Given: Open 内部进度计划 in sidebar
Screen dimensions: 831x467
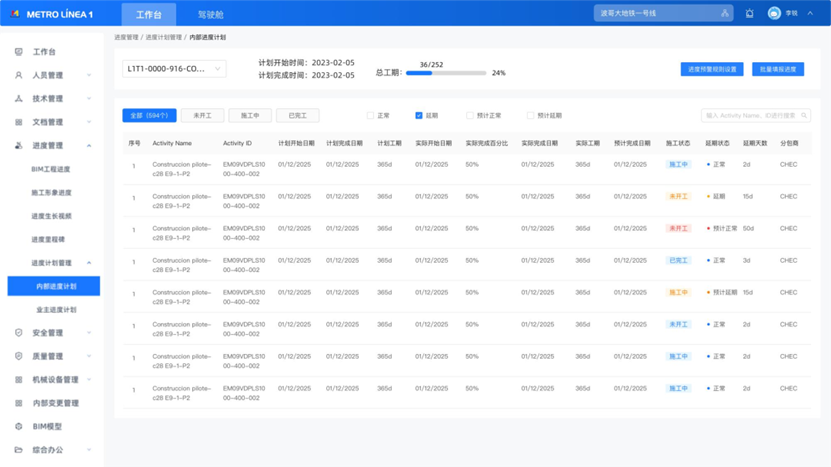Looking at the screenshot, I should [x=54, y=286].
